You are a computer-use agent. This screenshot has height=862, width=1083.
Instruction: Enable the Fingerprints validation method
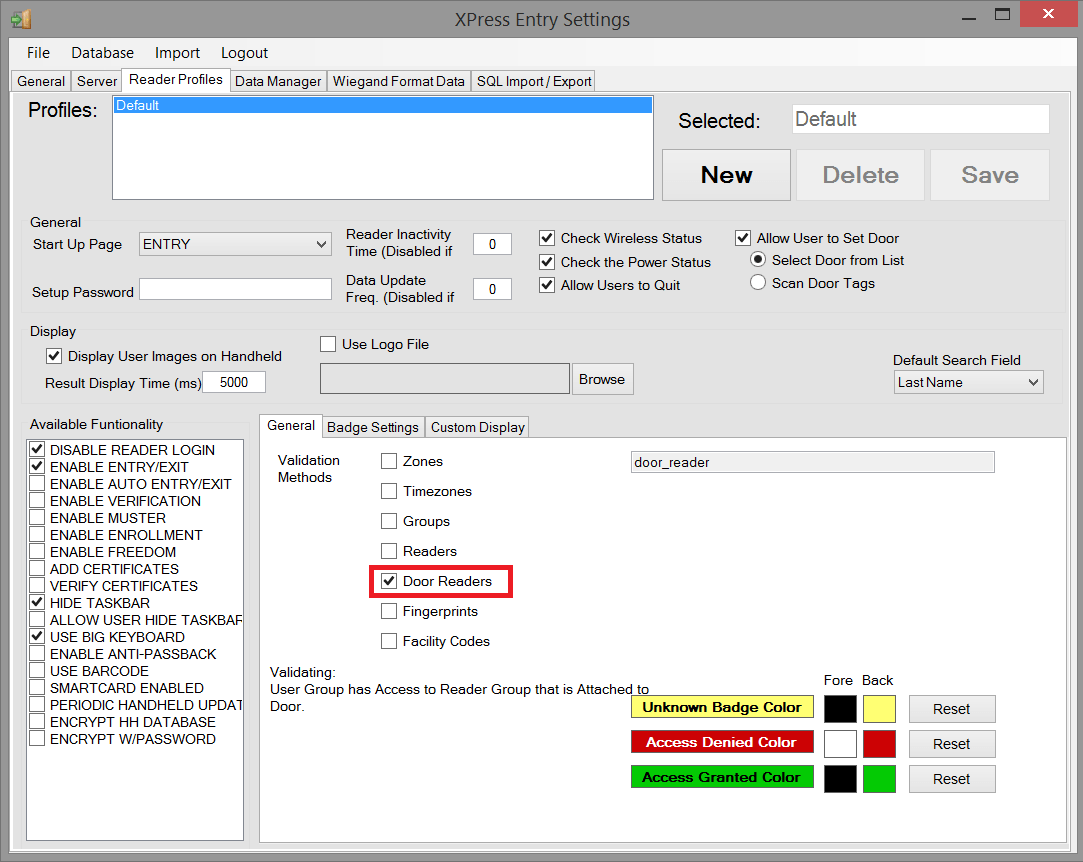click(x=389, y=611)
